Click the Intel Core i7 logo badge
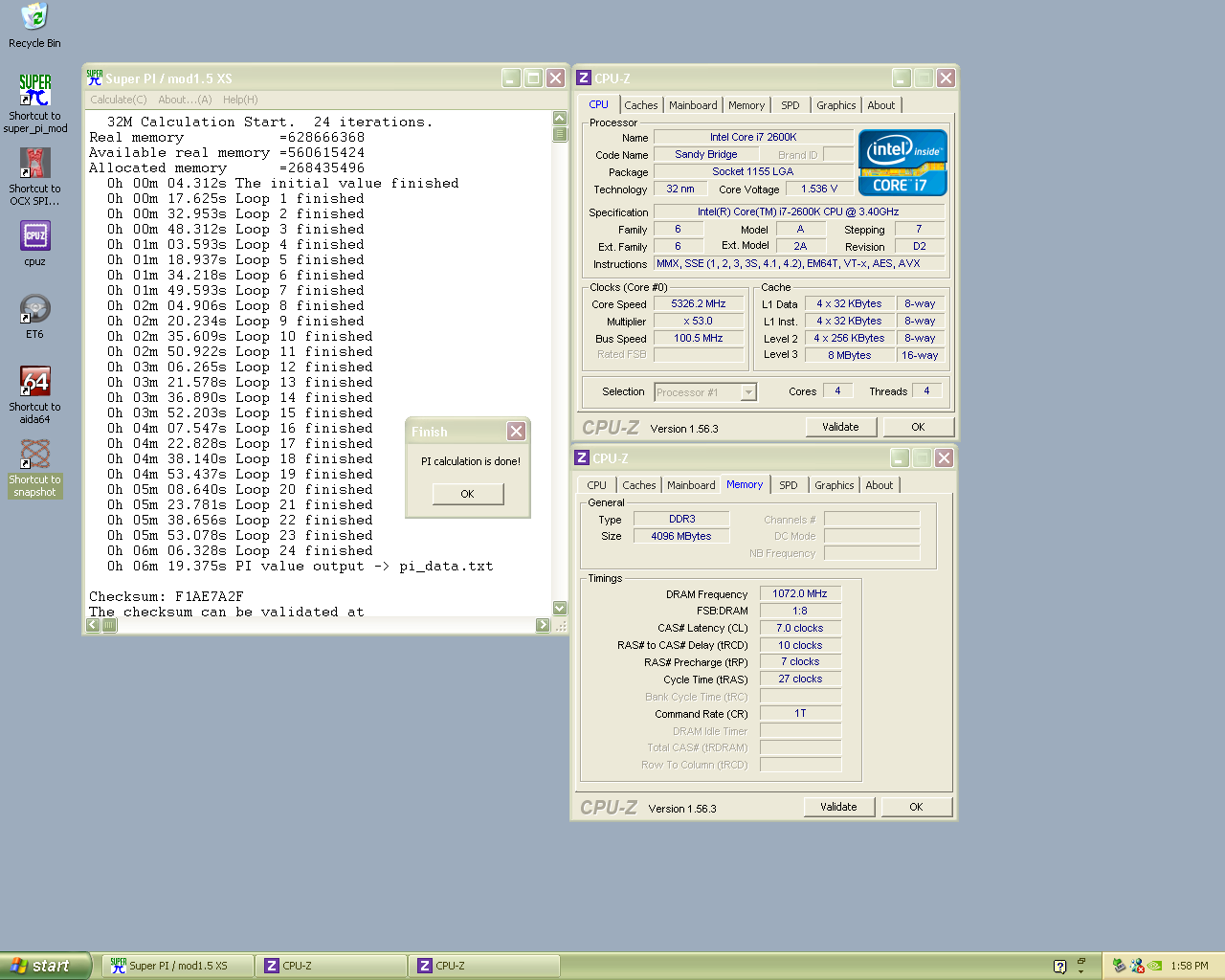Screen dimensions: 1225x980 point(902,163)
